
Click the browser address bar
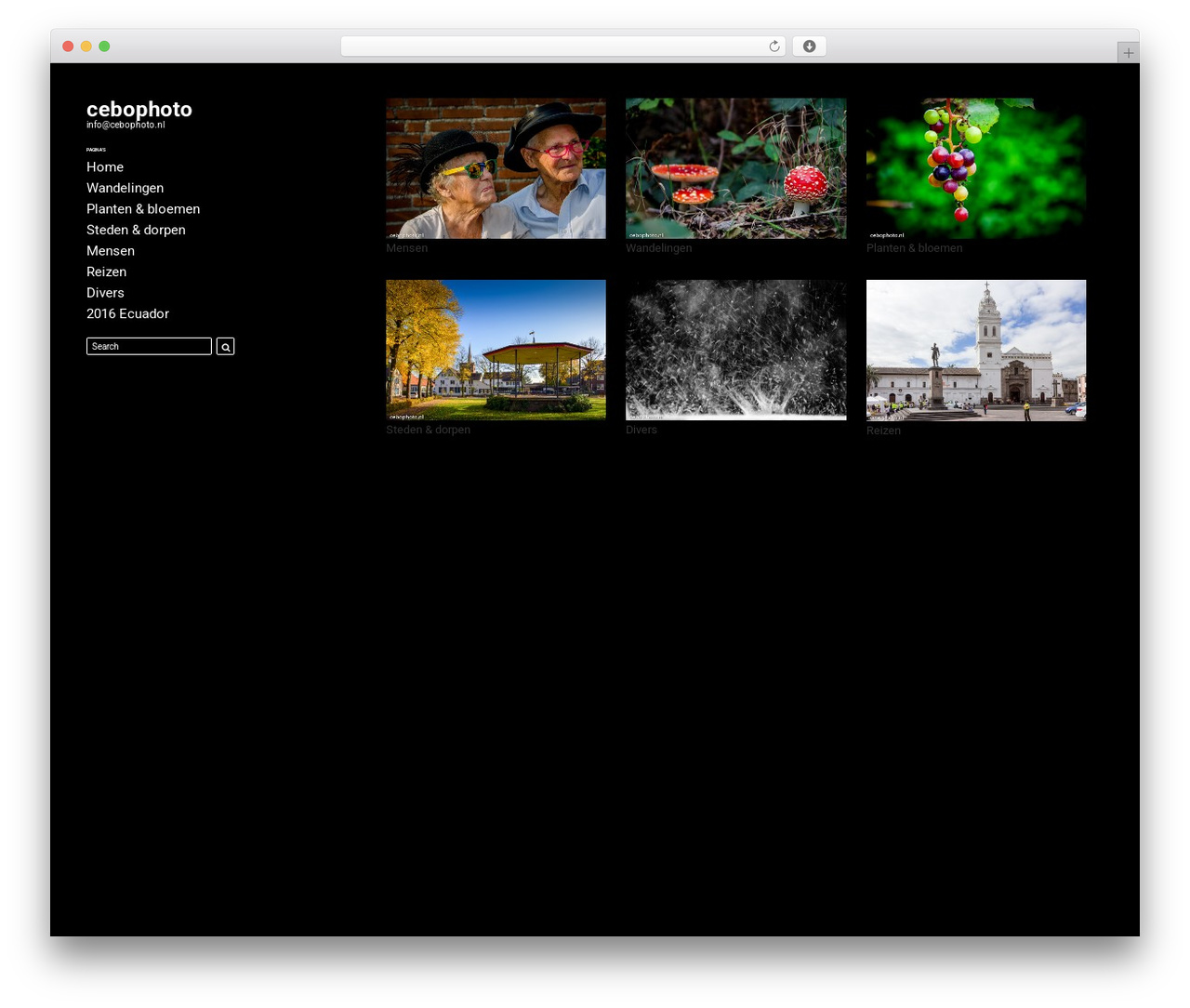tap(563, 46)
